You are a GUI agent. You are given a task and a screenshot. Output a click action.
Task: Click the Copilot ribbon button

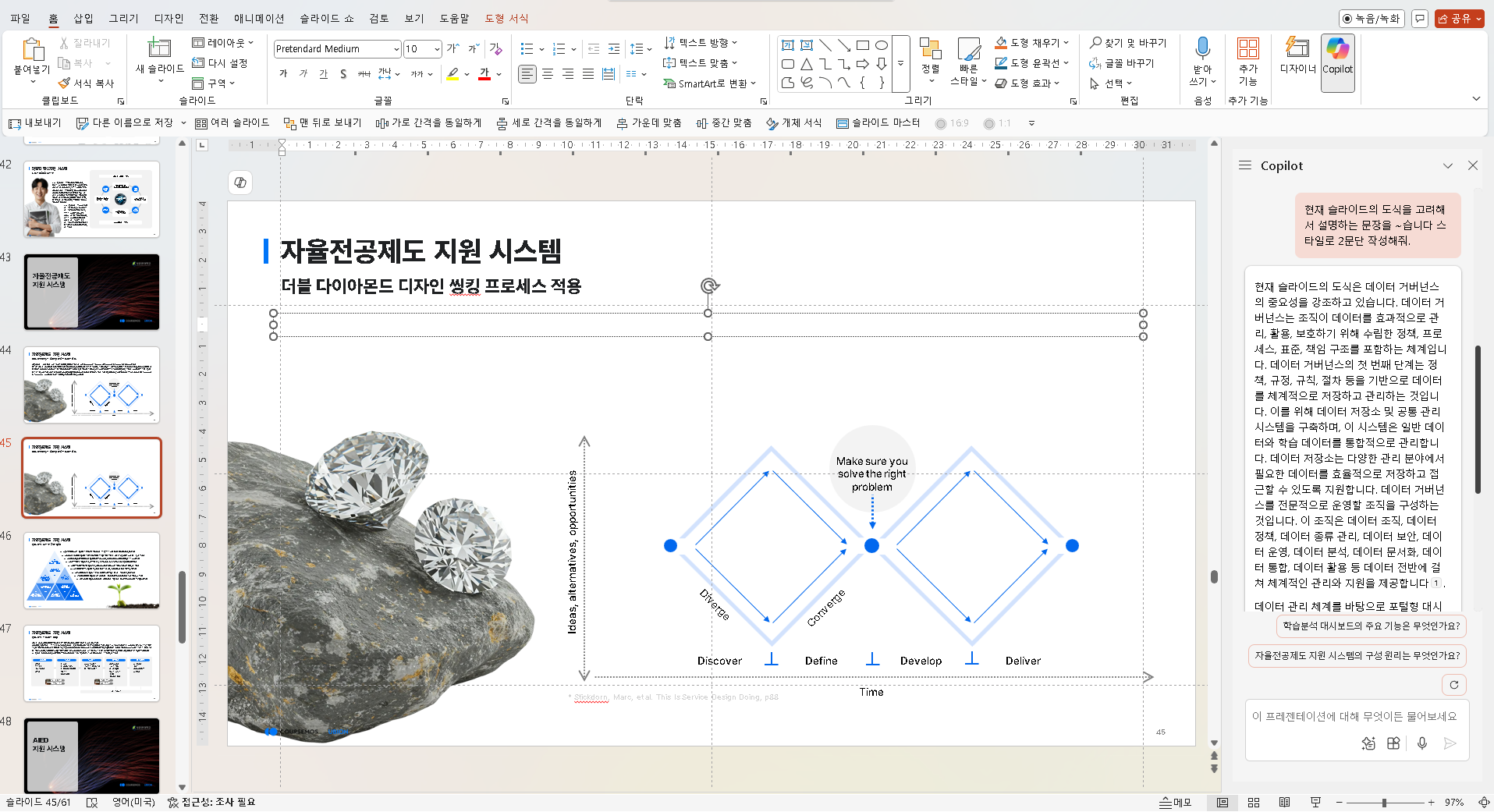(x=1337, y=62)
